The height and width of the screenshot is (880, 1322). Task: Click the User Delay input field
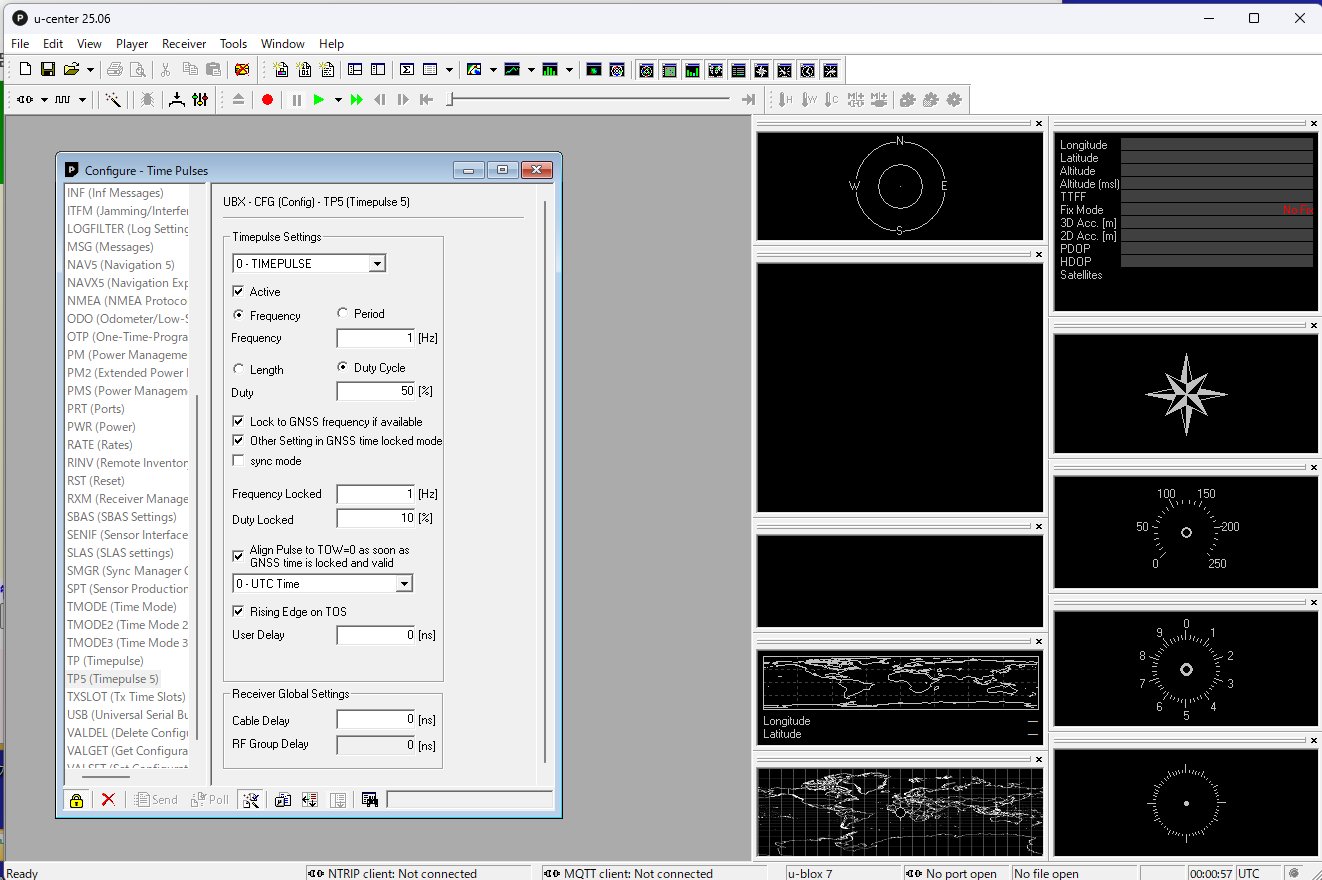375,635
